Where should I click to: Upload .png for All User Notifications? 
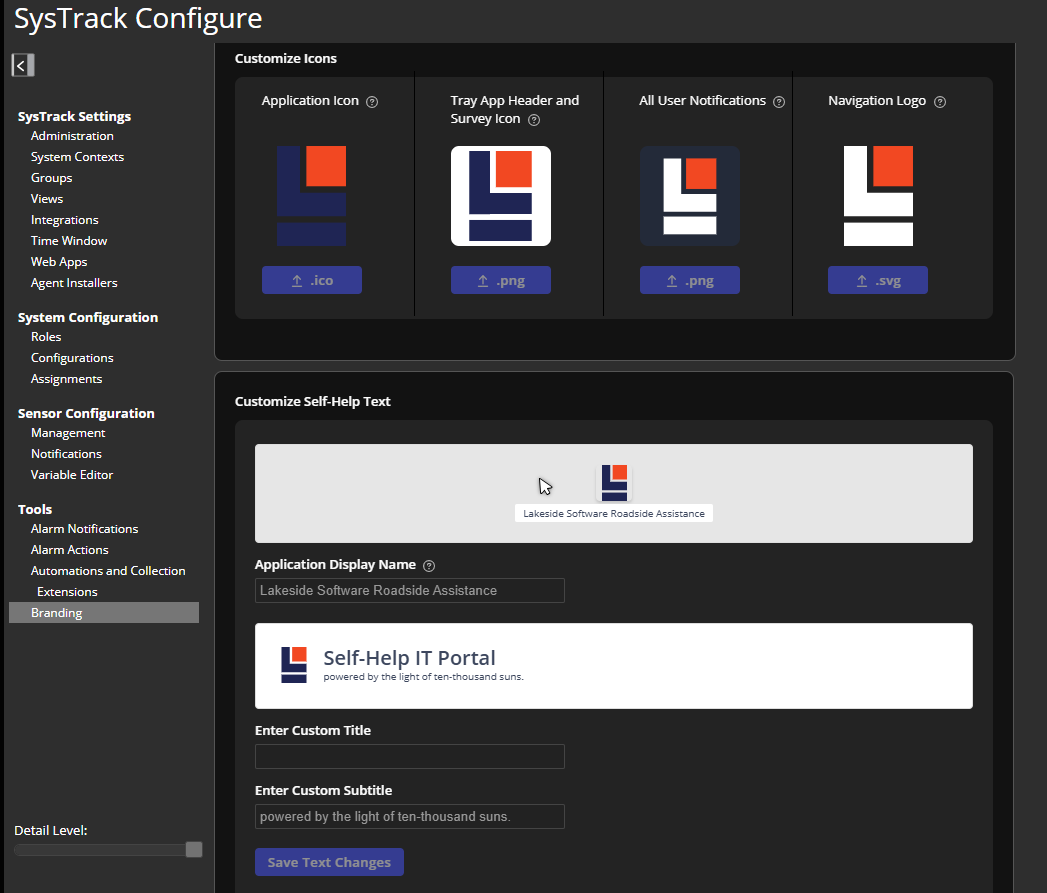click(690, 281)
